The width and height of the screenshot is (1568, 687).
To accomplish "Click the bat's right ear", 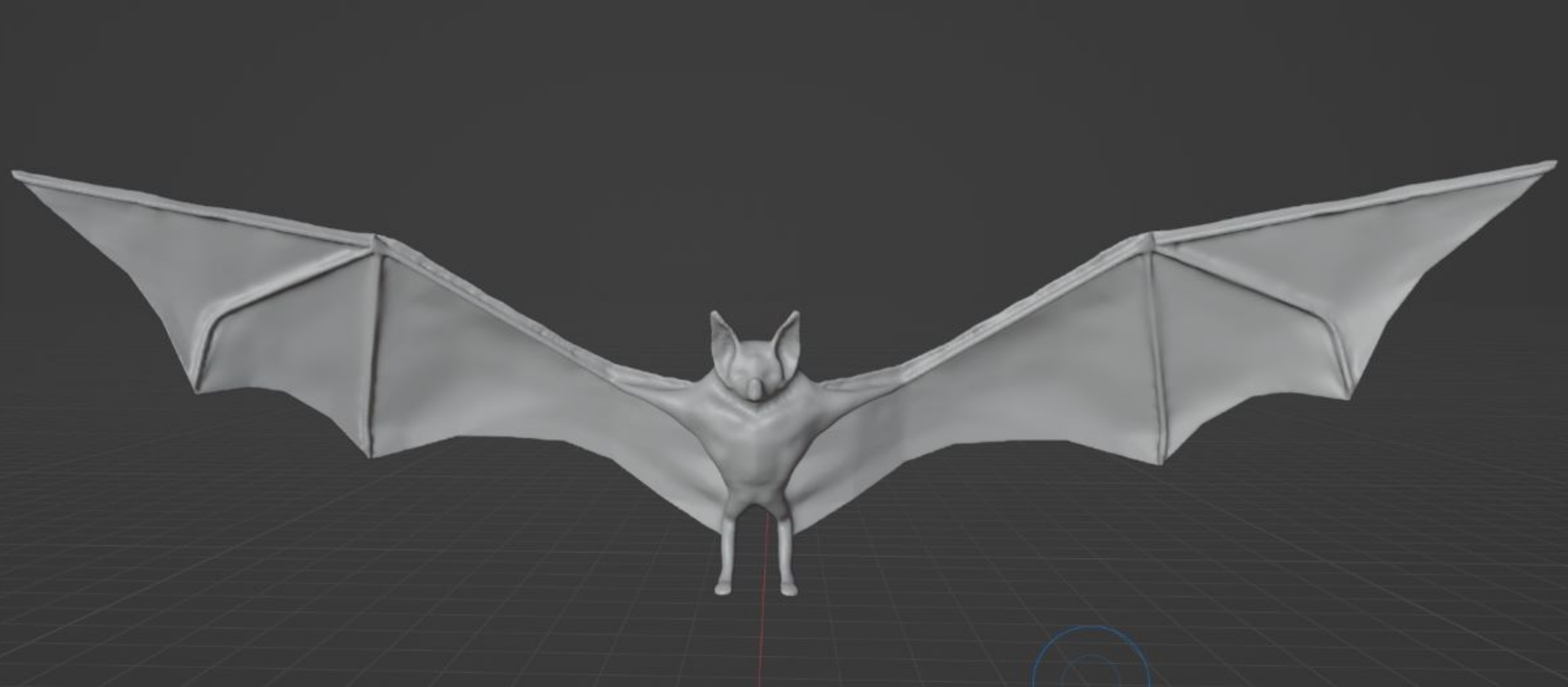I will [787, 336].
